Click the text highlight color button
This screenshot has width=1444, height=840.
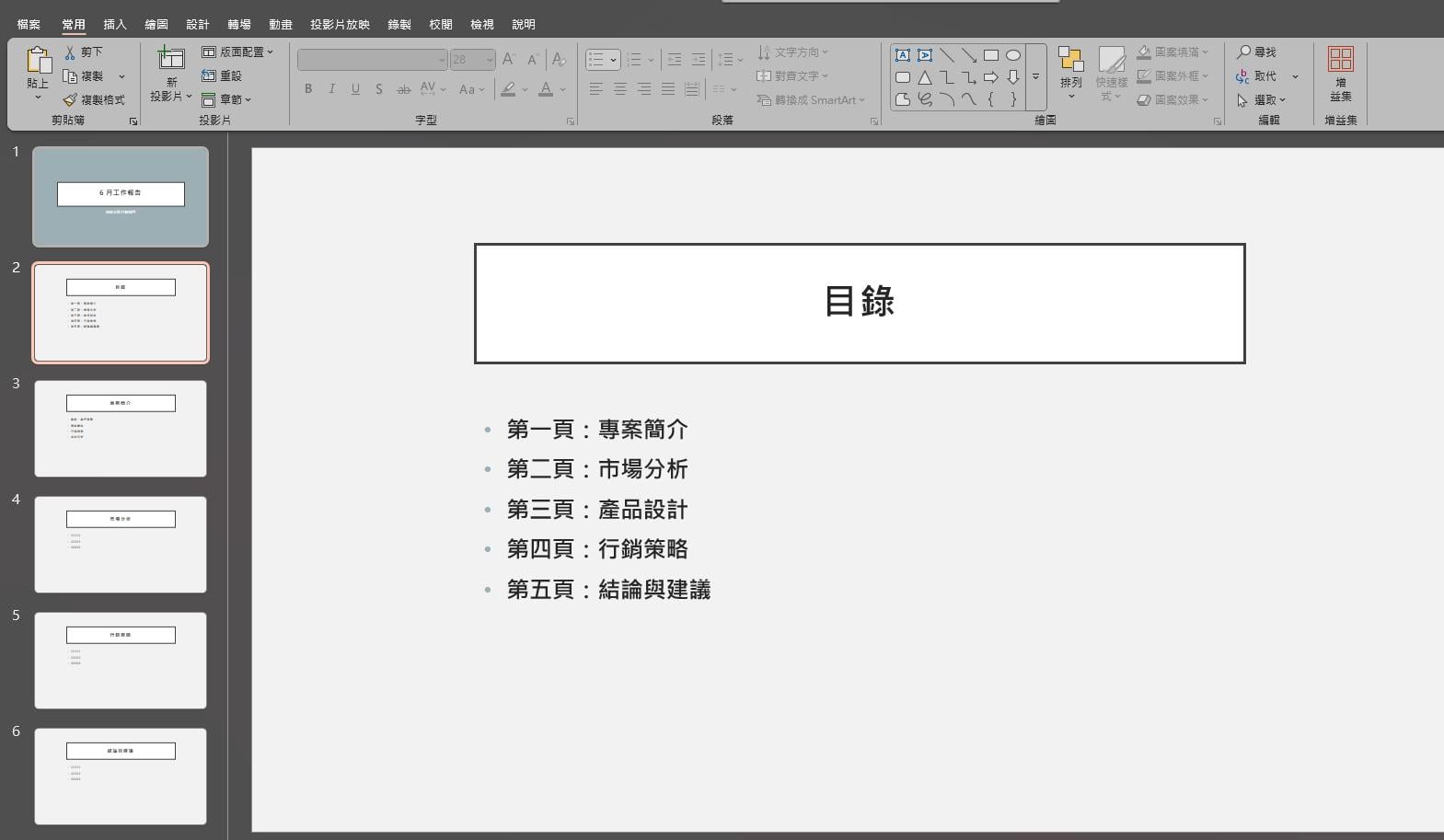click(x=508, y=89)
